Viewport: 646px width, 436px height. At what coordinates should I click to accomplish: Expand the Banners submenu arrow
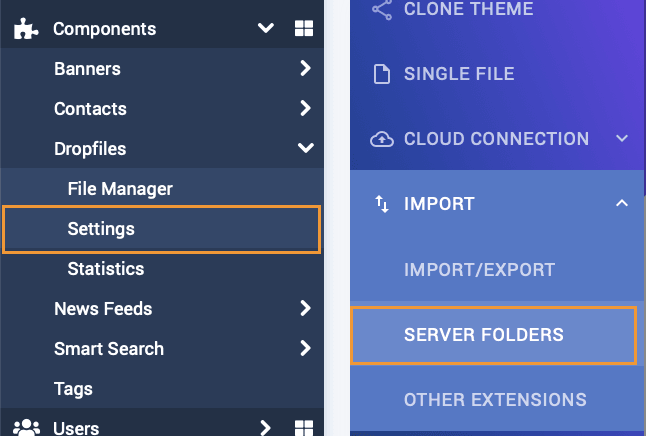[x=305, y=69]
